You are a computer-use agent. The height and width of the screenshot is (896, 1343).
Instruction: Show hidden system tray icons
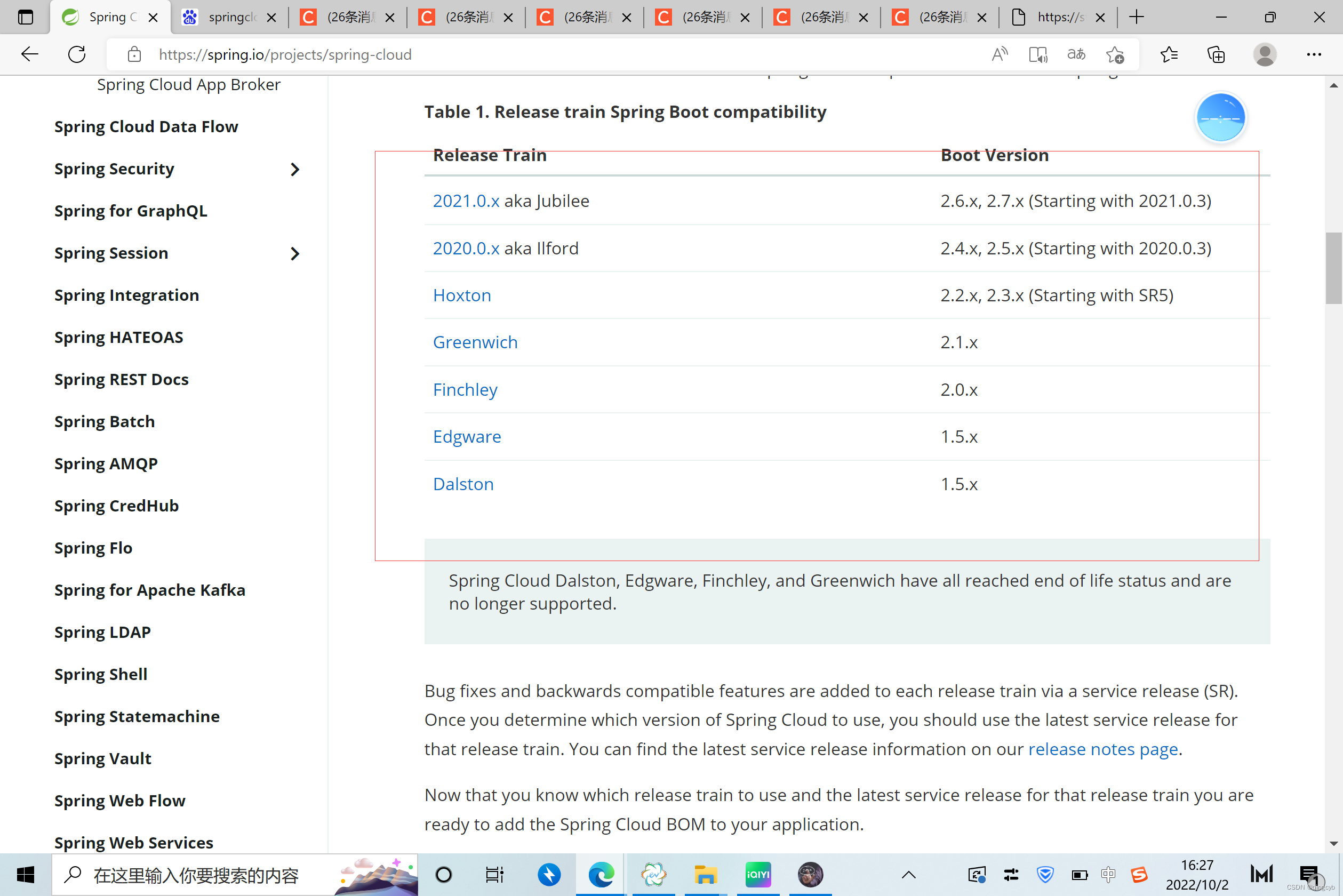(908, 874)
